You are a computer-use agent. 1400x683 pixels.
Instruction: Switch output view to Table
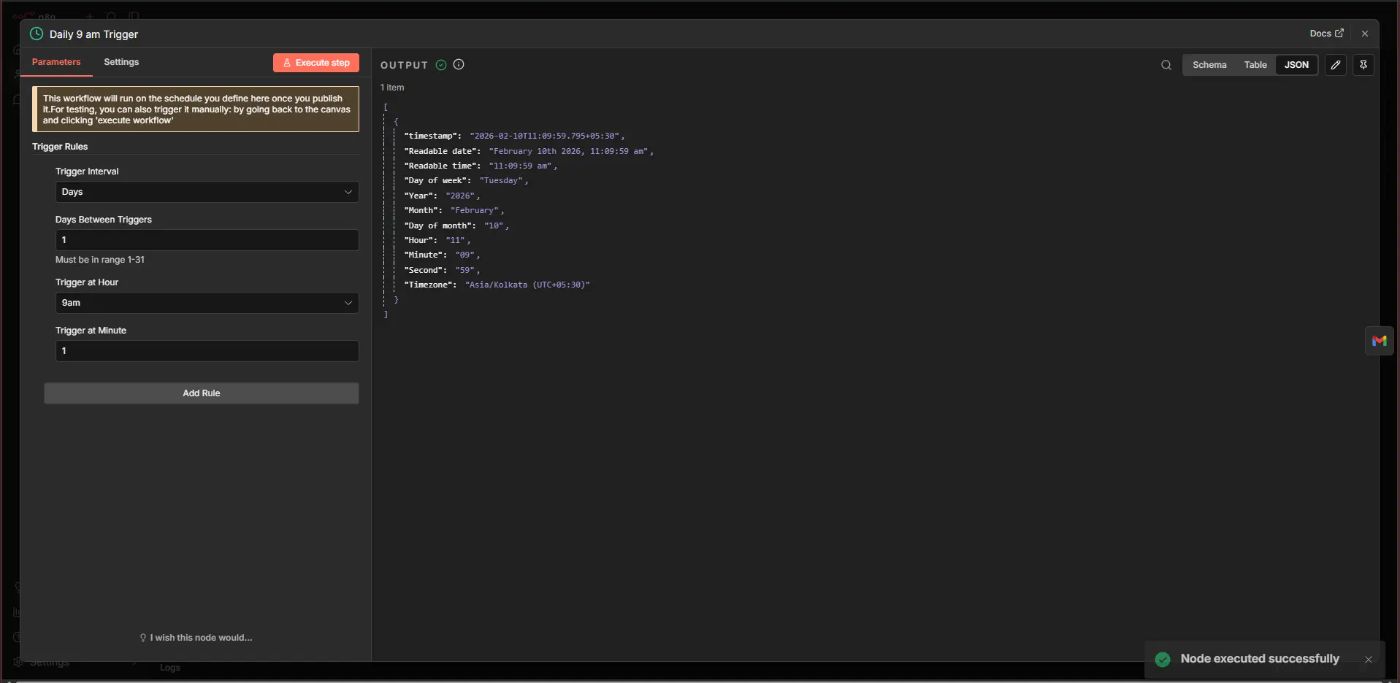1255,65
